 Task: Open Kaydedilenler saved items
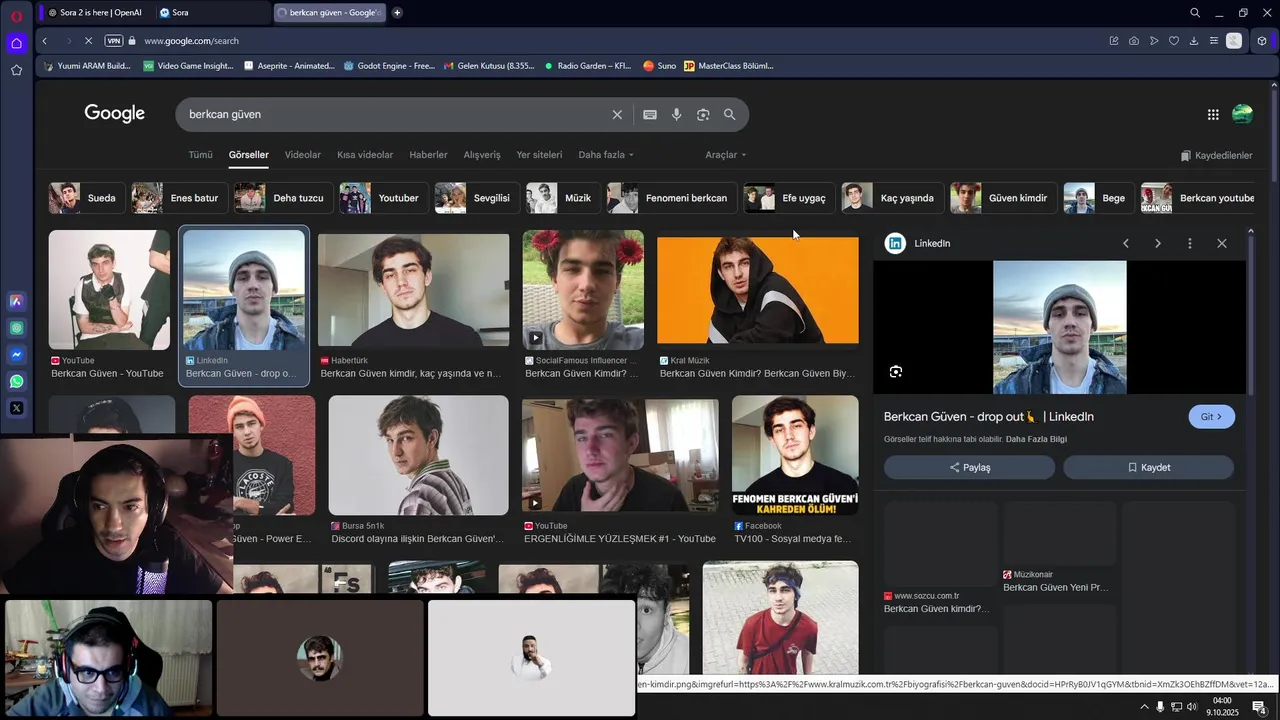coord(1216,156)
